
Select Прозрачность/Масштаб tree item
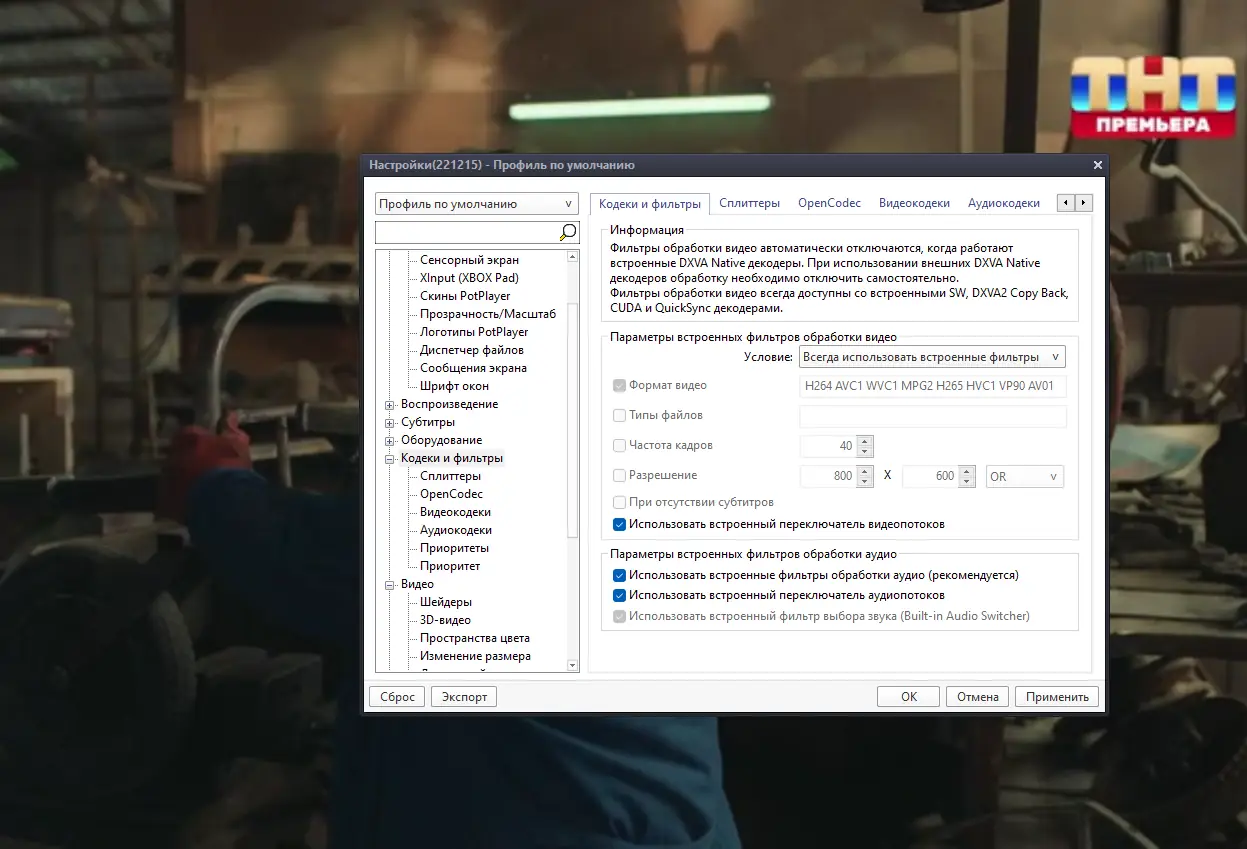pyautogui.click(x=487, y=314)
